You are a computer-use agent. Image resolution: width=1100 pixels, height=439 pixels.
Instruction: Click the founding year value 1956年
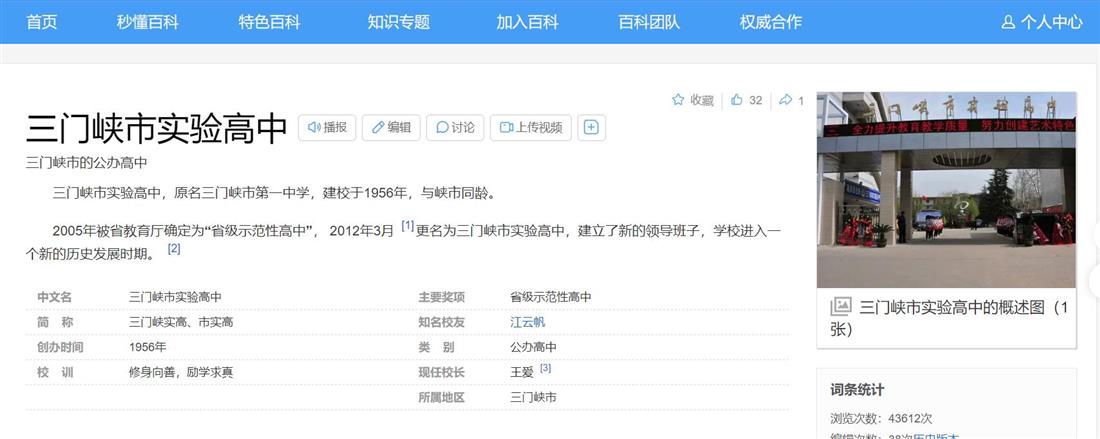[x=148, y=347]
